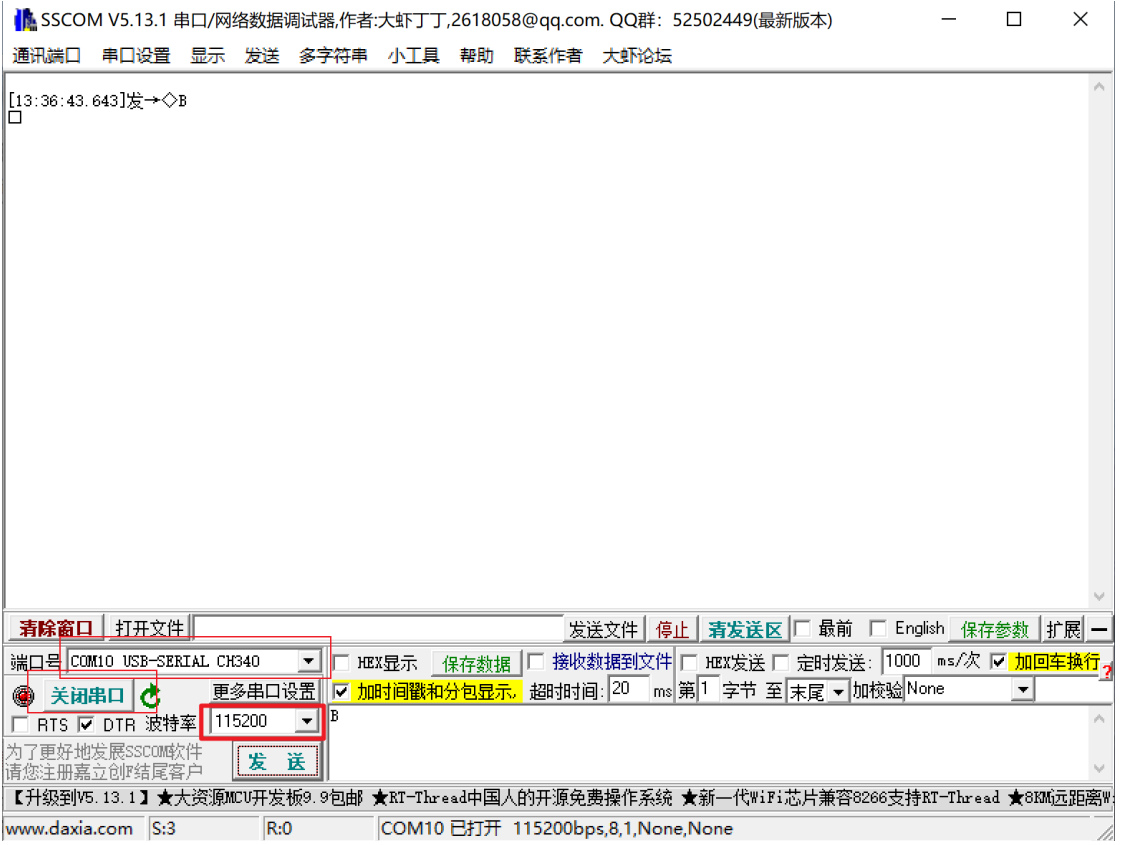Image resolution: width=1127 pixels, height=845 pixels.
Task: Enable the HEX显示 checkbox
Action: 340,663
